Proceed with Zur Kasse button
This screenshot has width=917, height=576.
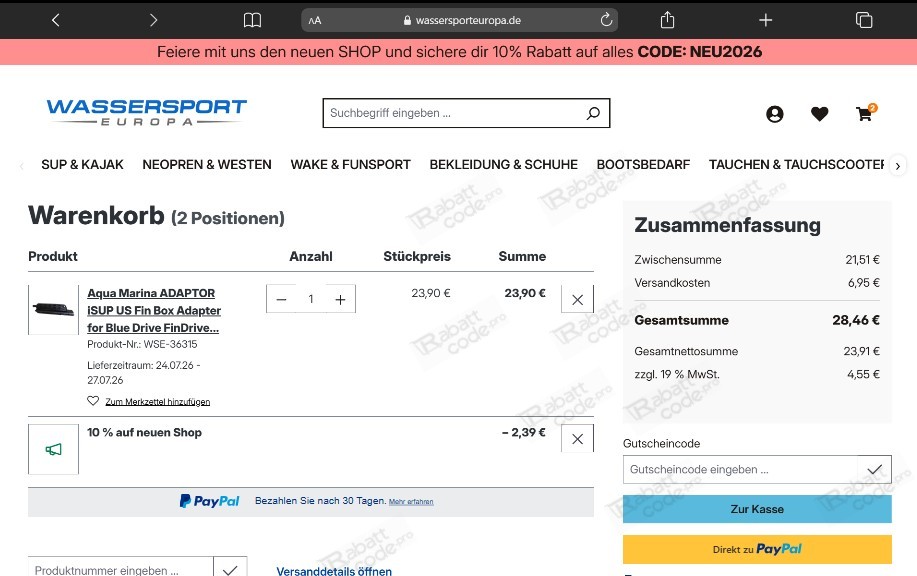coord(757,509)
